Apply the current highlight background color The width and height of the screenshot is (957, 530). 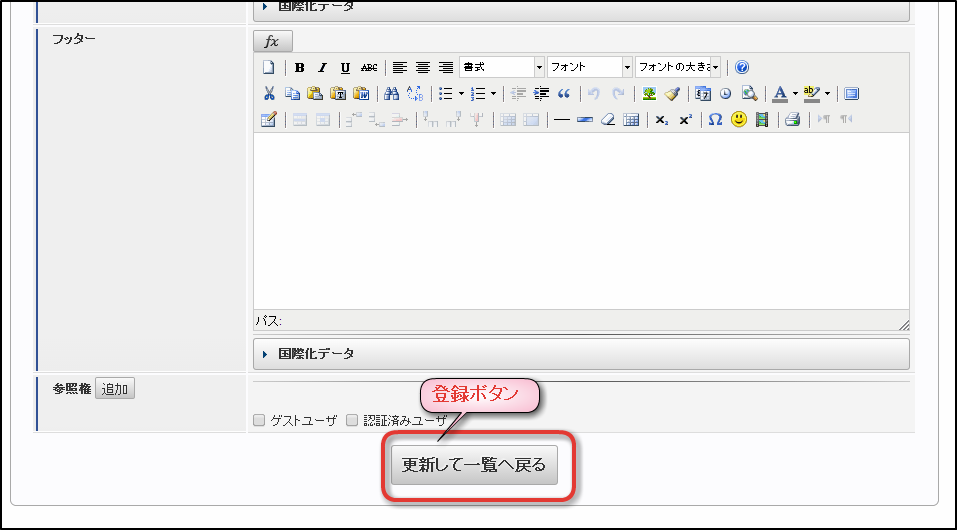coord(812,93)
